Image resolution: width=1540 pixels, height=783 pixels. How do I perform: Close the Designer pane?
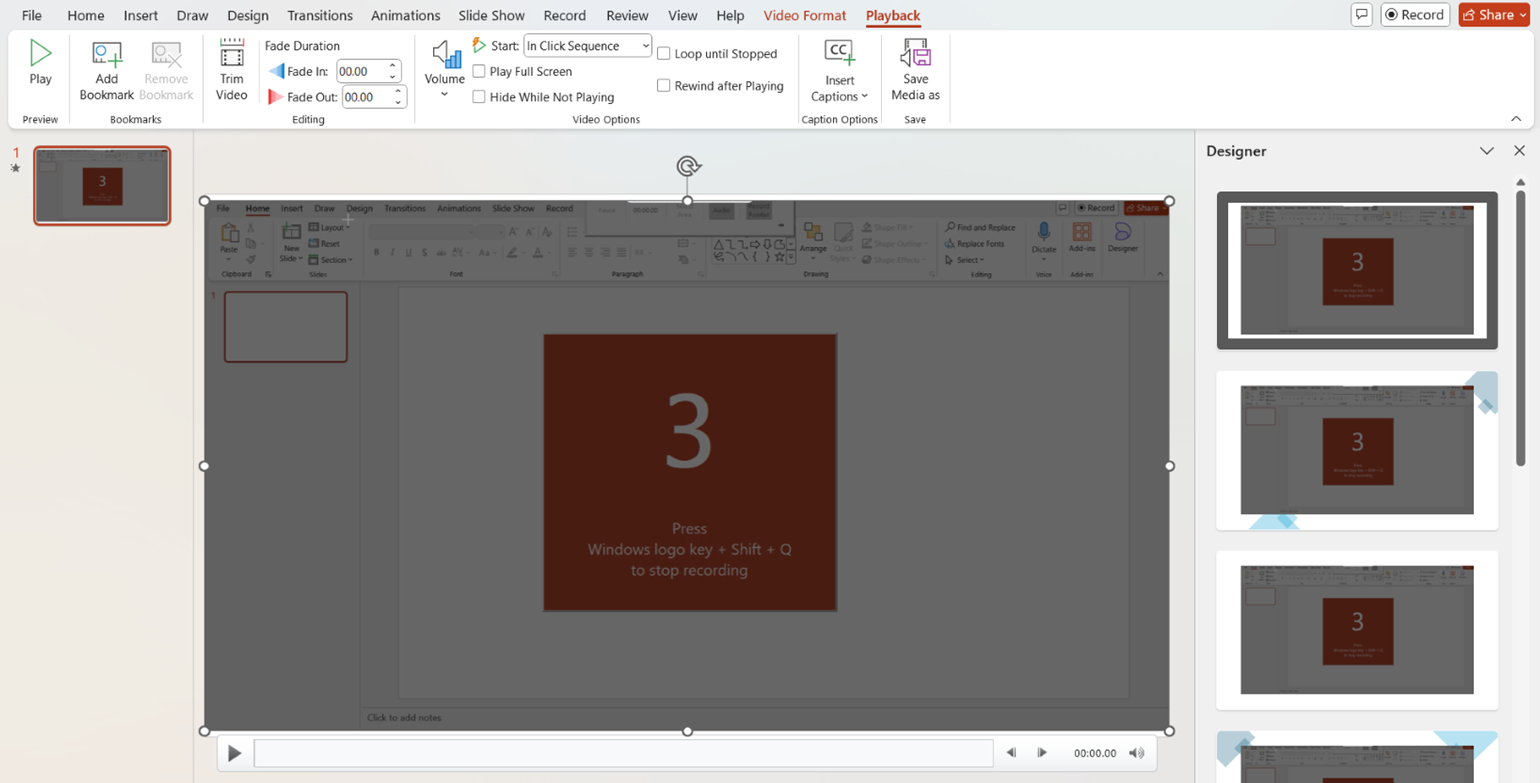(x=1519, y=151)
